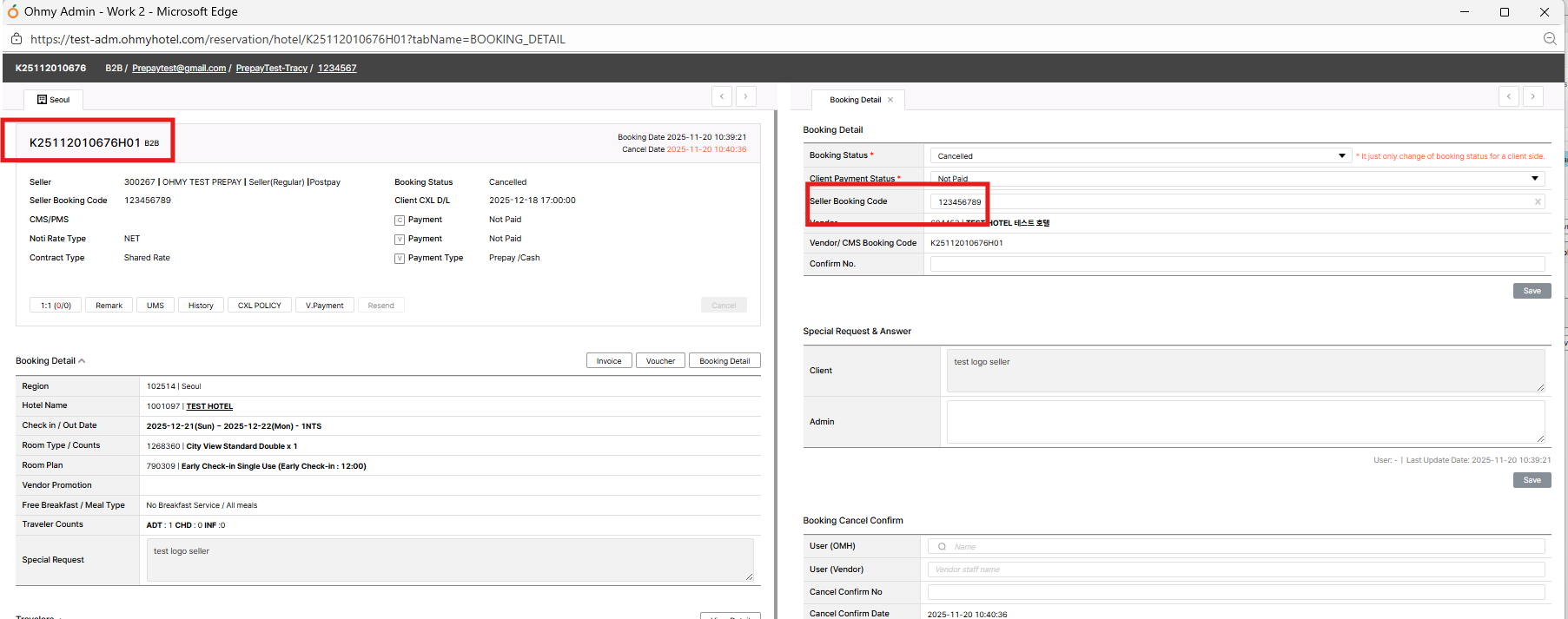Click the search icon in User (OMH) field

(x=942, y=547)
